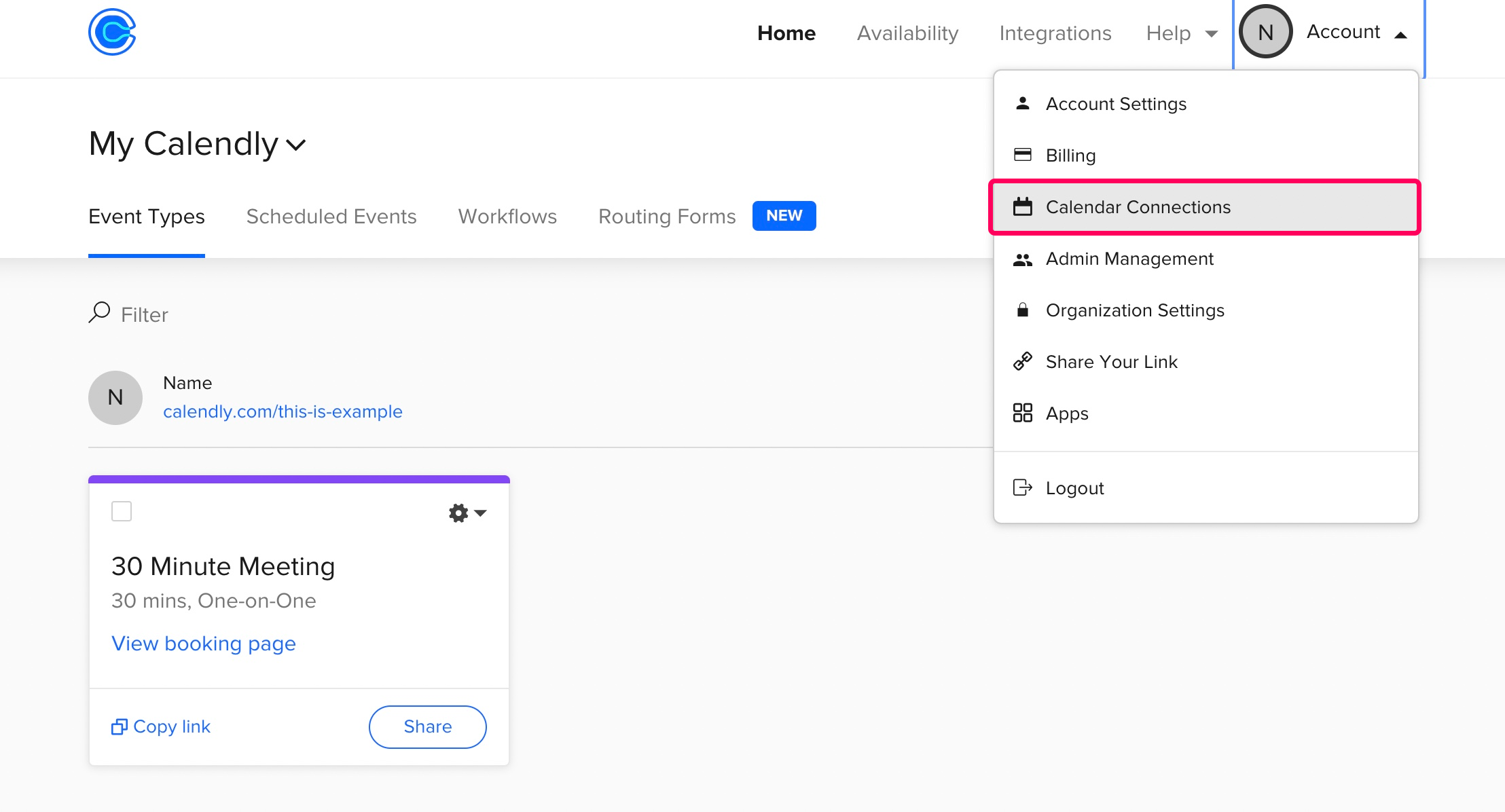Open calendly.com/this-is-example link

[283, 411]
